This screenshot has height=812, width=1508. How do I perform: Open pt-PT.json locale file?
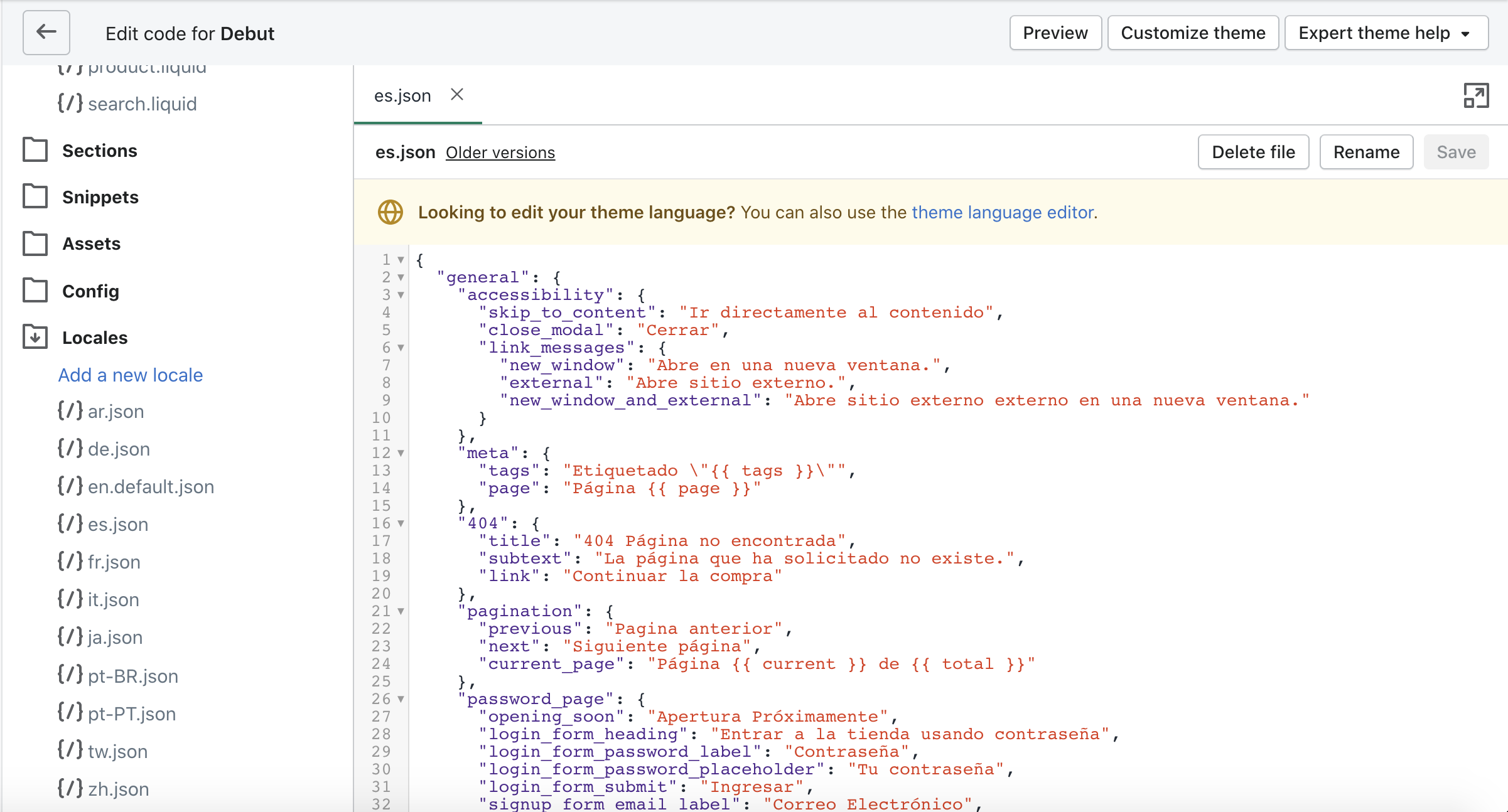point(131,713)
